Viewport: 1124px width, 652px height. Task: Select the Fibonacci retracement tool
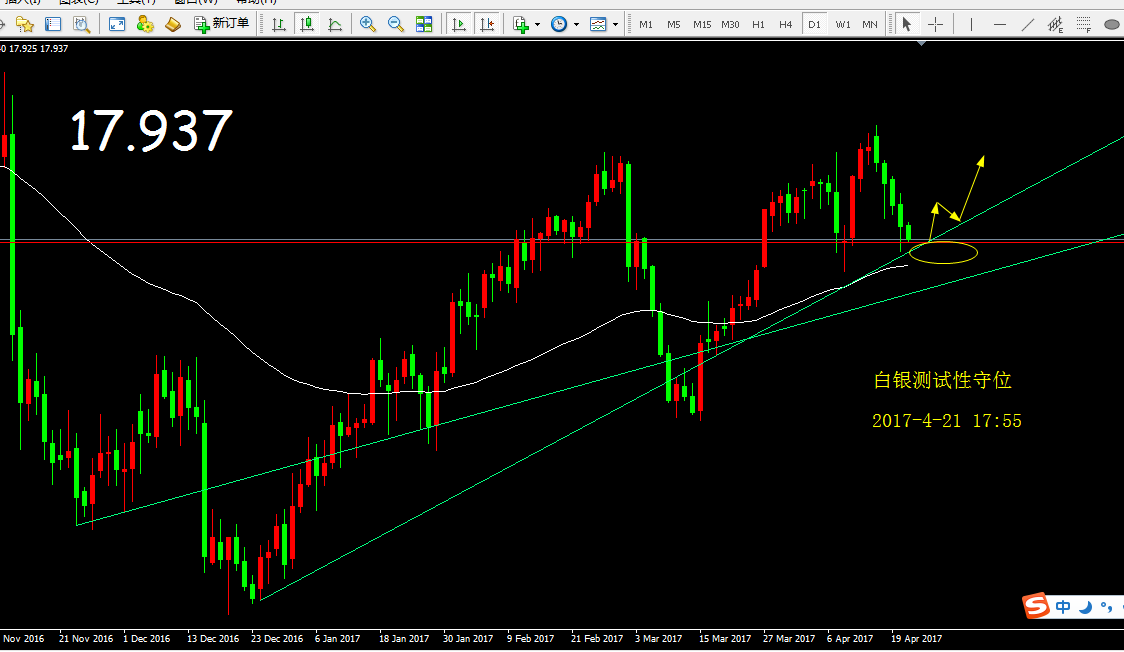(x=1084, y=25)
